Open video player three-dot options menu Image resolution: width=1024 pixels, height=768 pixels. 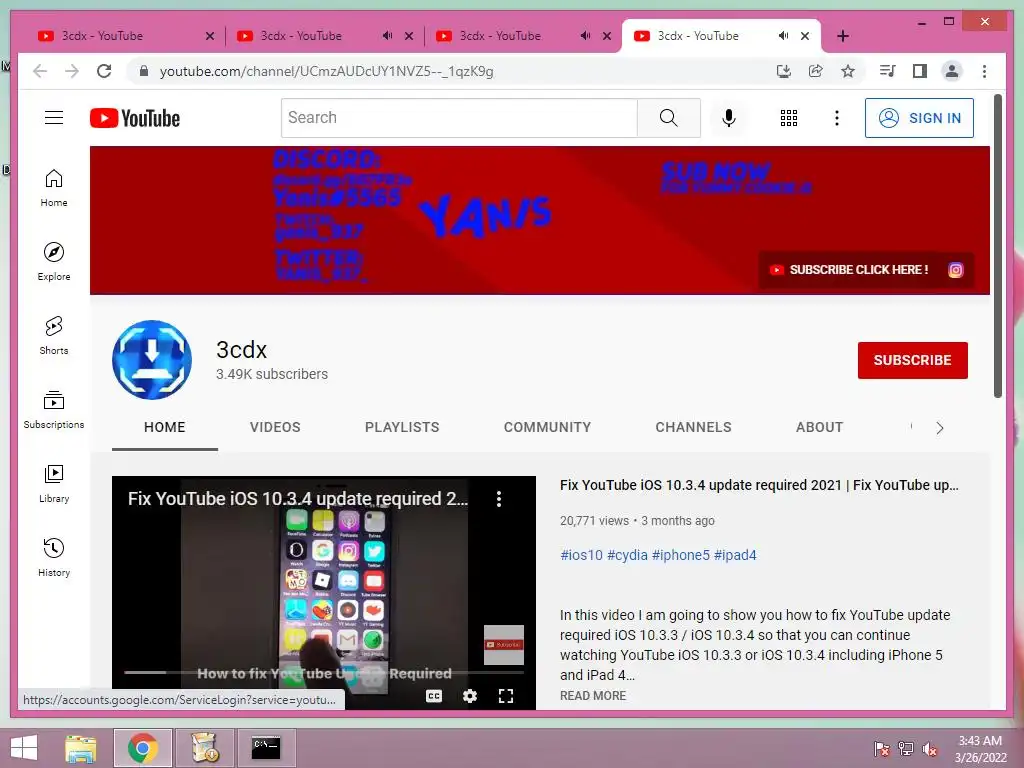(499, 499)
